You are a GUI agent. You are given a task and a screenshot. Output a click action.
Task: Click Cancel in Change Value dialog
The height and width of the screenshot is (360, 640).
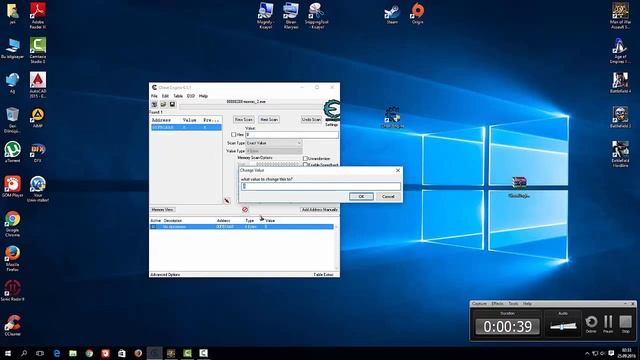tap(388, 196)
